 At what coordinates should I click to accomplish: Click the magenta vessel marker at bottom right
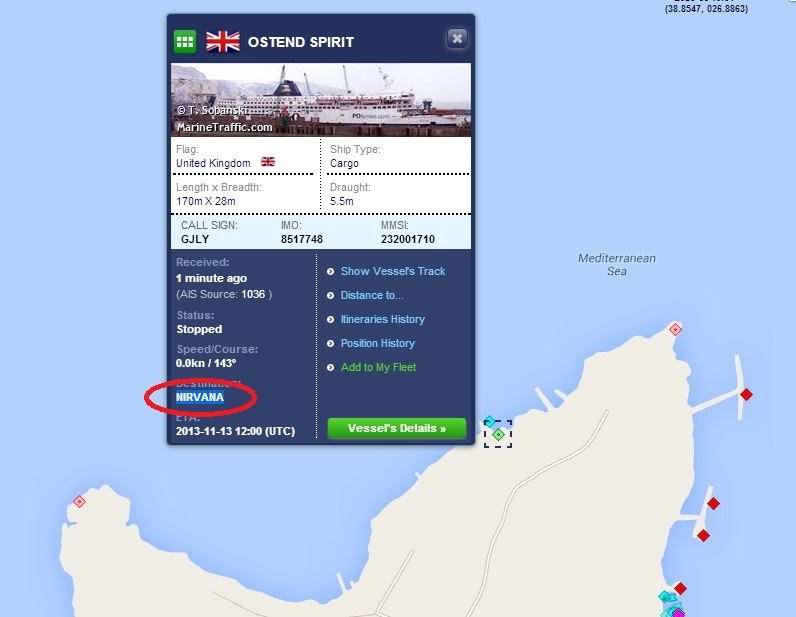pos(678,613)
